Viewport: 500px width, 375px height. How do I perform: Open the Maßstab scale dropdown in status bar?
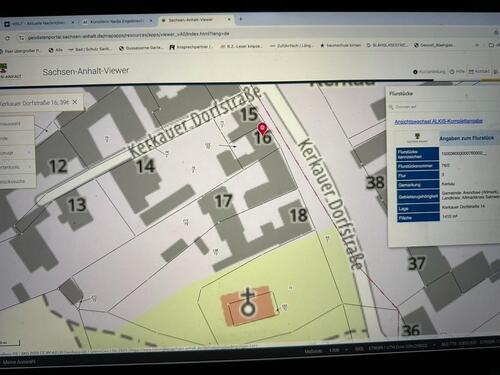pos(338,350)
